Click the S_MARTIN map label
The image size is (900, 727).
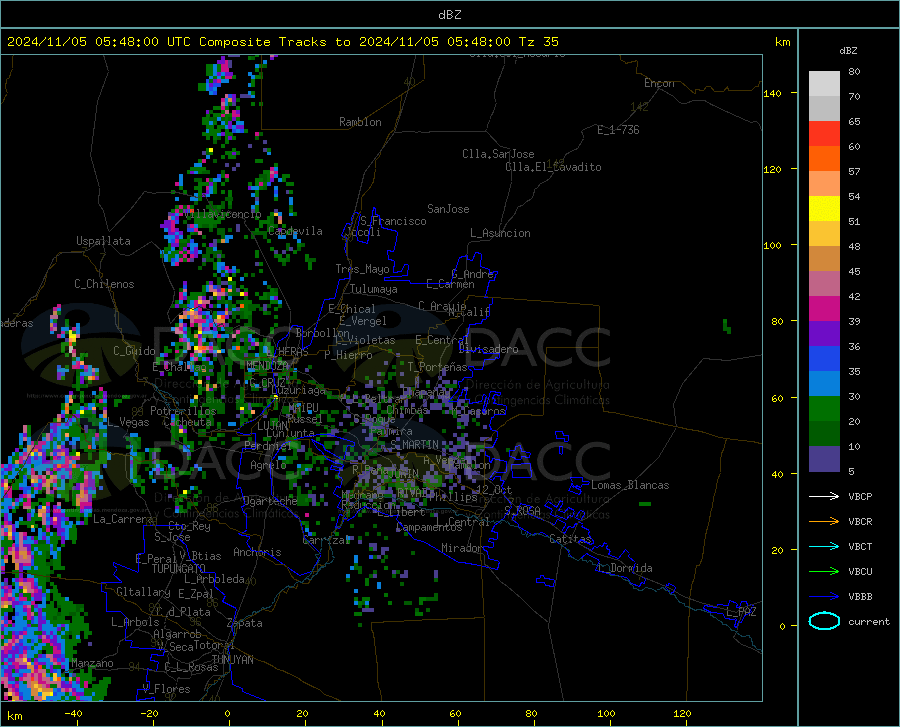point(414,445)
